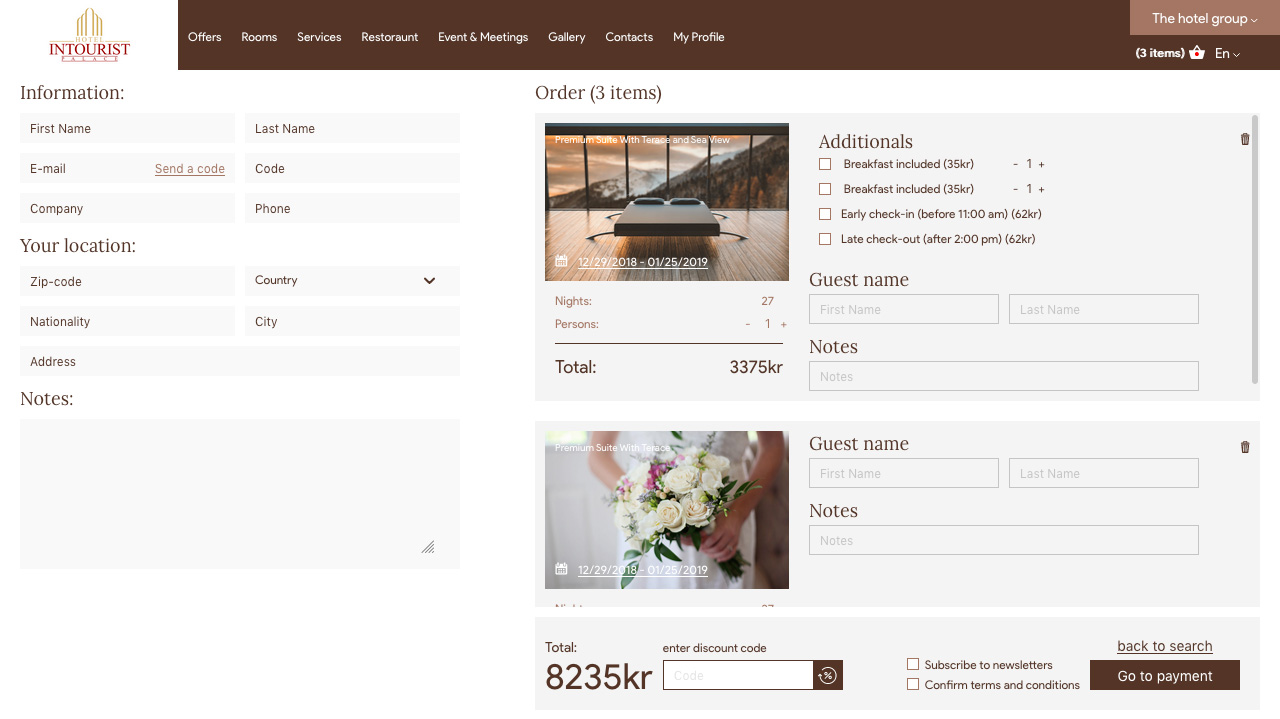
Task: Go to the Rooms menu item
Action: tap(259, 37)
